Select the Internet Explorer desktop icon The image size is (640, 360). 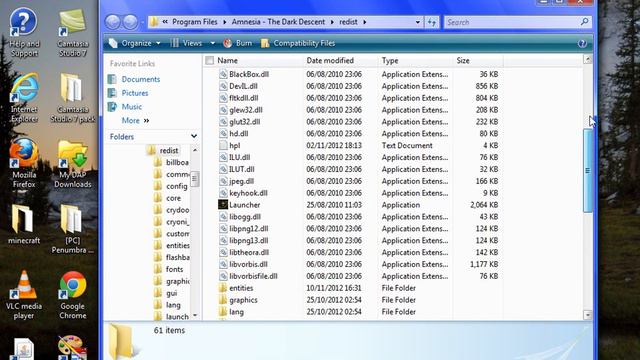click(24, 98)
